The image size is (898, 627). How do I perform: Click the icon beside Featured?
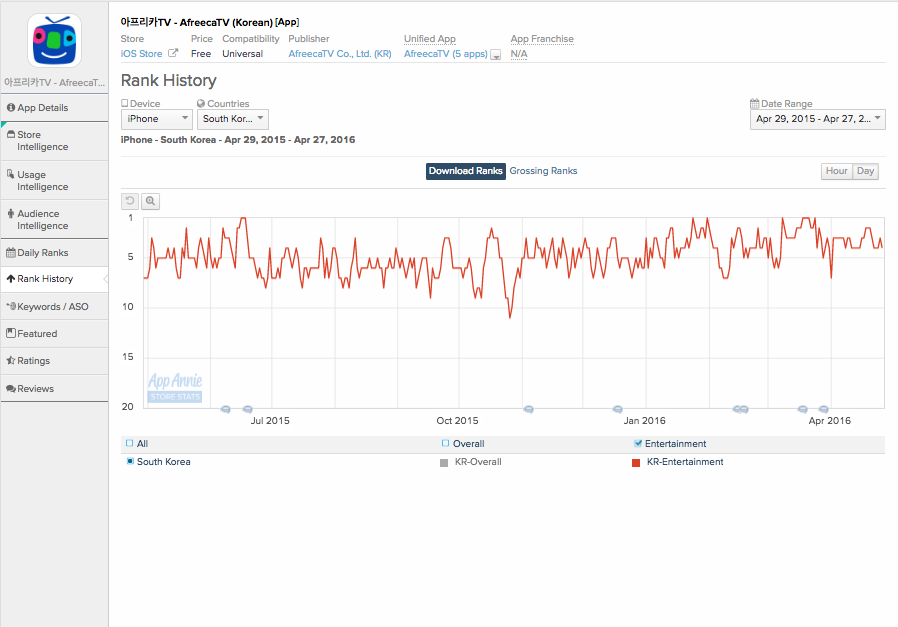tap(11, 333)
